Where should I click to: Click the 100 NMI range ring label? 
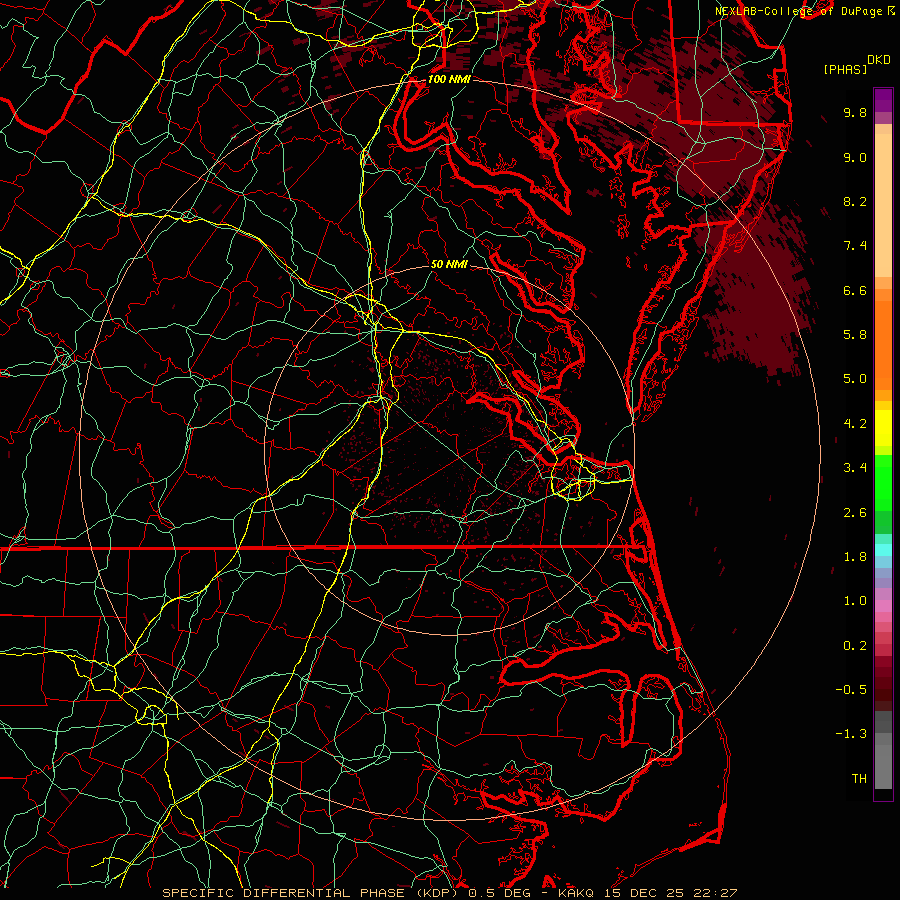449,79
